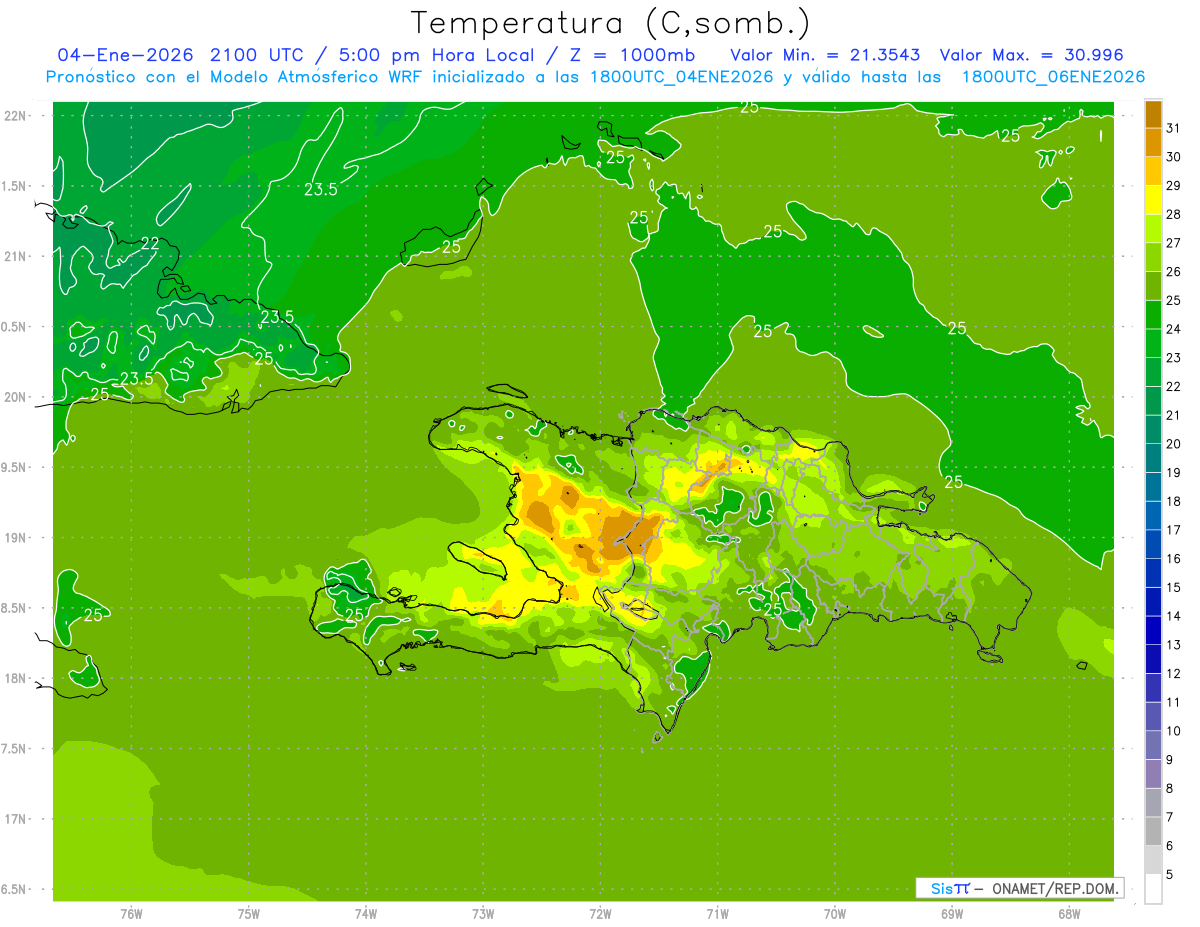Screen dimensions: 1200x927
Task: Click the "74W" longitude axis label
Action: click(x=366, y=913)
